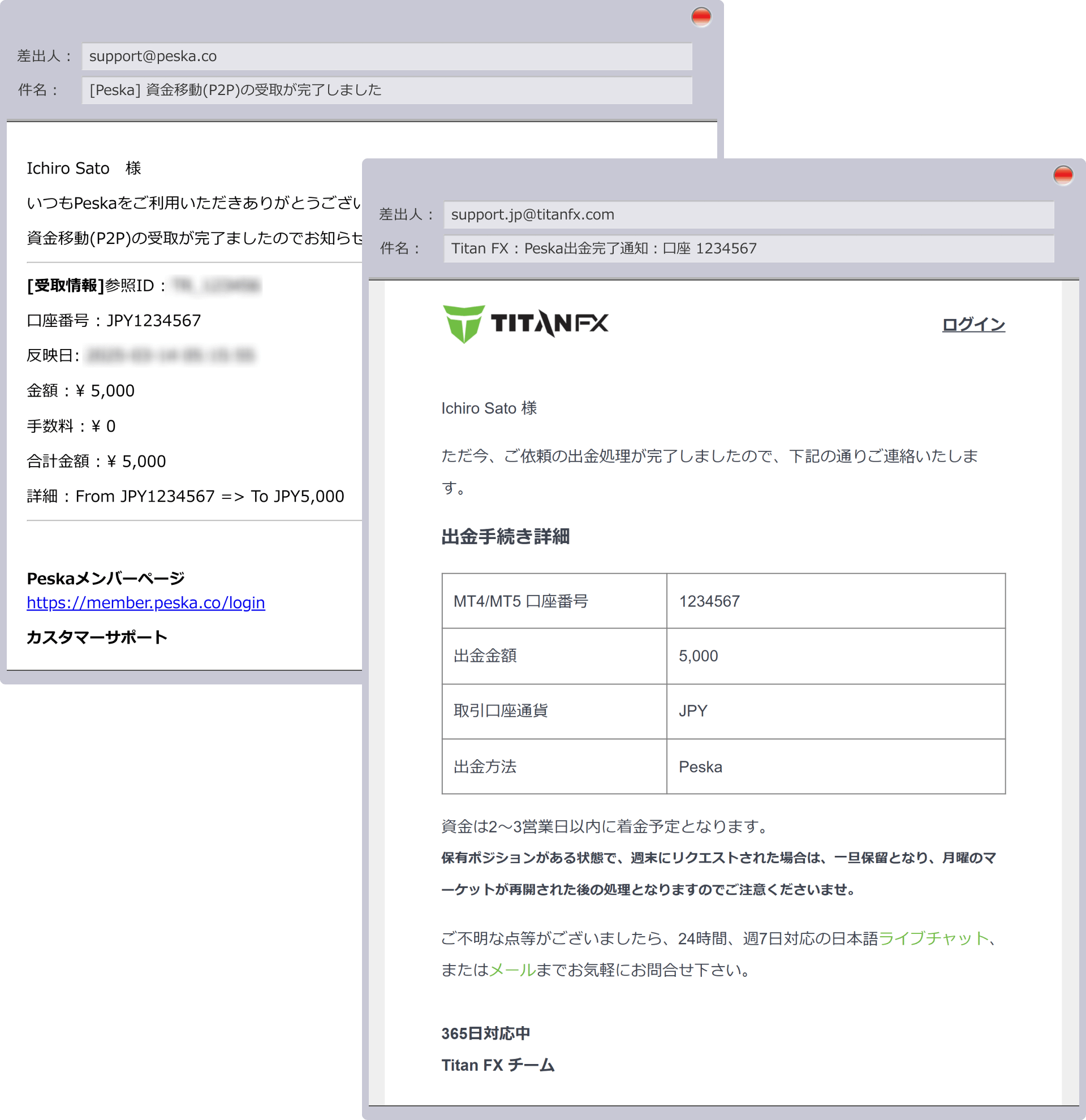The image size is (1086, 1120).
Task: Click 365日対応中 text
Action: click(x=485, y=1033)
